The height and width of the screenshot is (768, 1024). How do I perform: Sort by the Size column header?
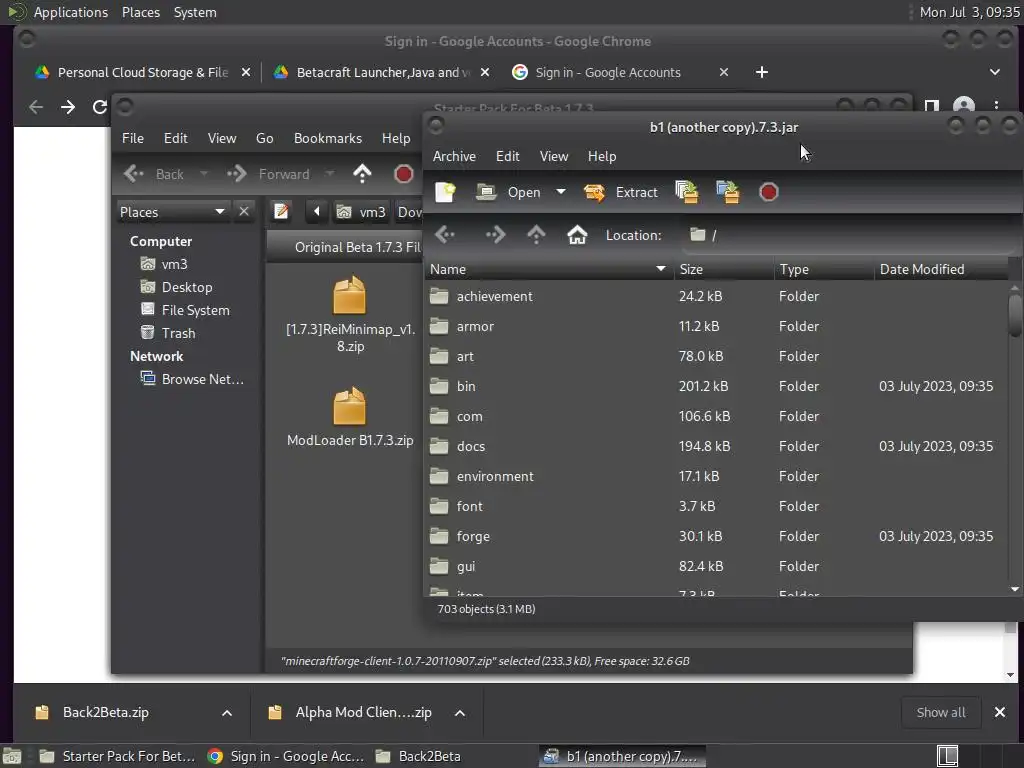coord(724,269)
